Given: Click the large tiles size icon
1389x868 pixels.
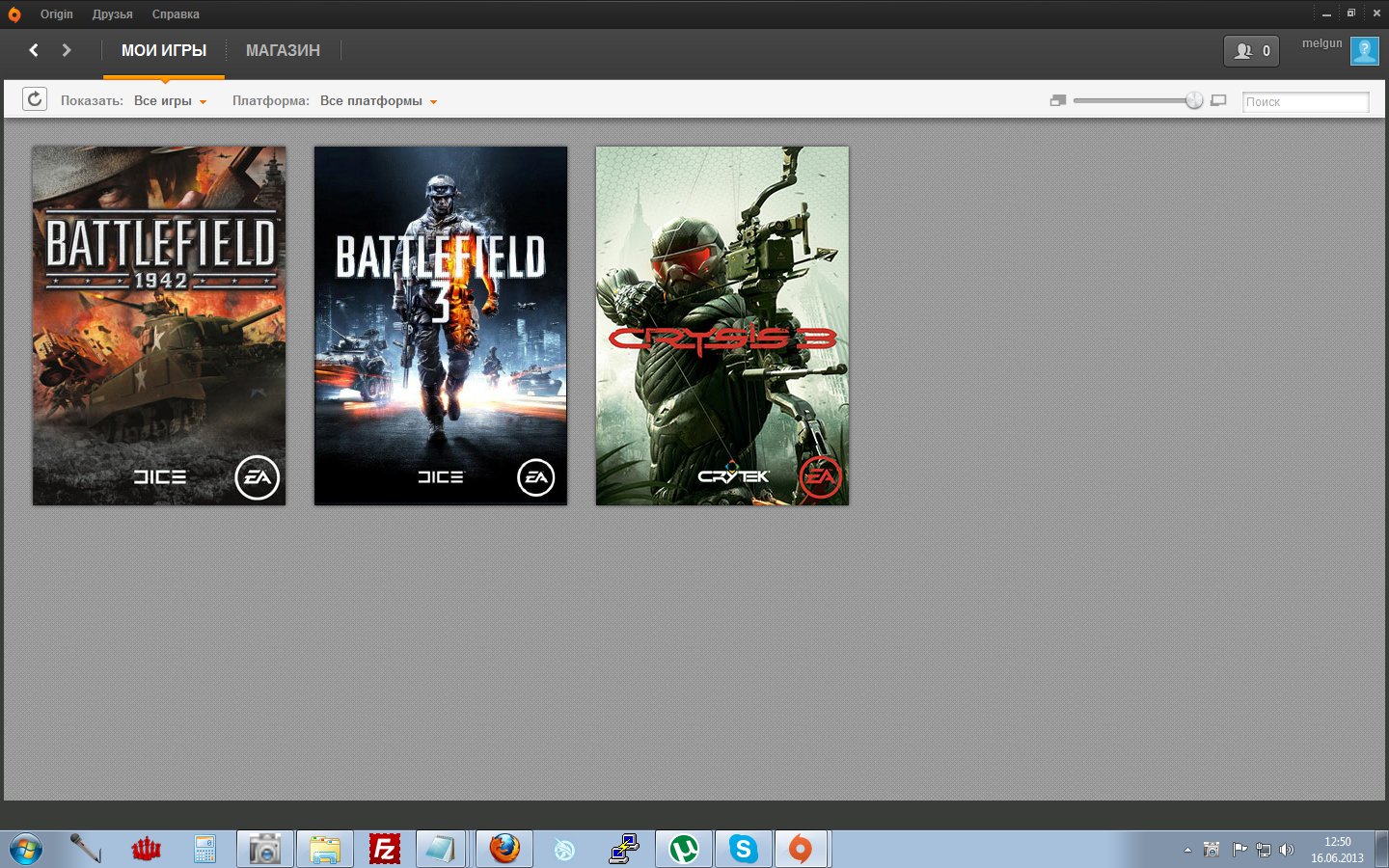Looking at the screenshot, I should [x=1218, y=100].
